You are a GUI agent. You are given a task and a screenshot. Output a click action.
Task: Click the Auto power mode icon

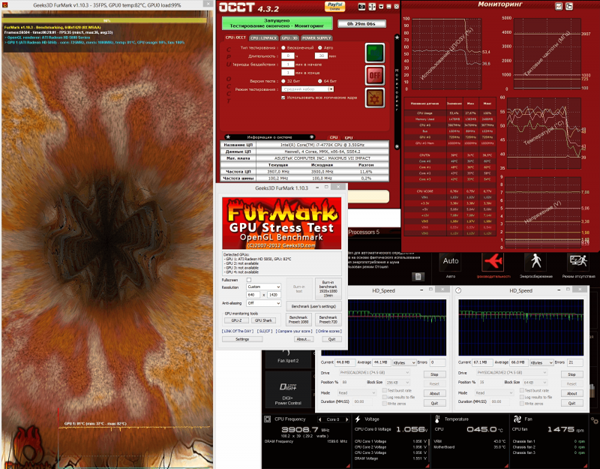click(450, 261)
